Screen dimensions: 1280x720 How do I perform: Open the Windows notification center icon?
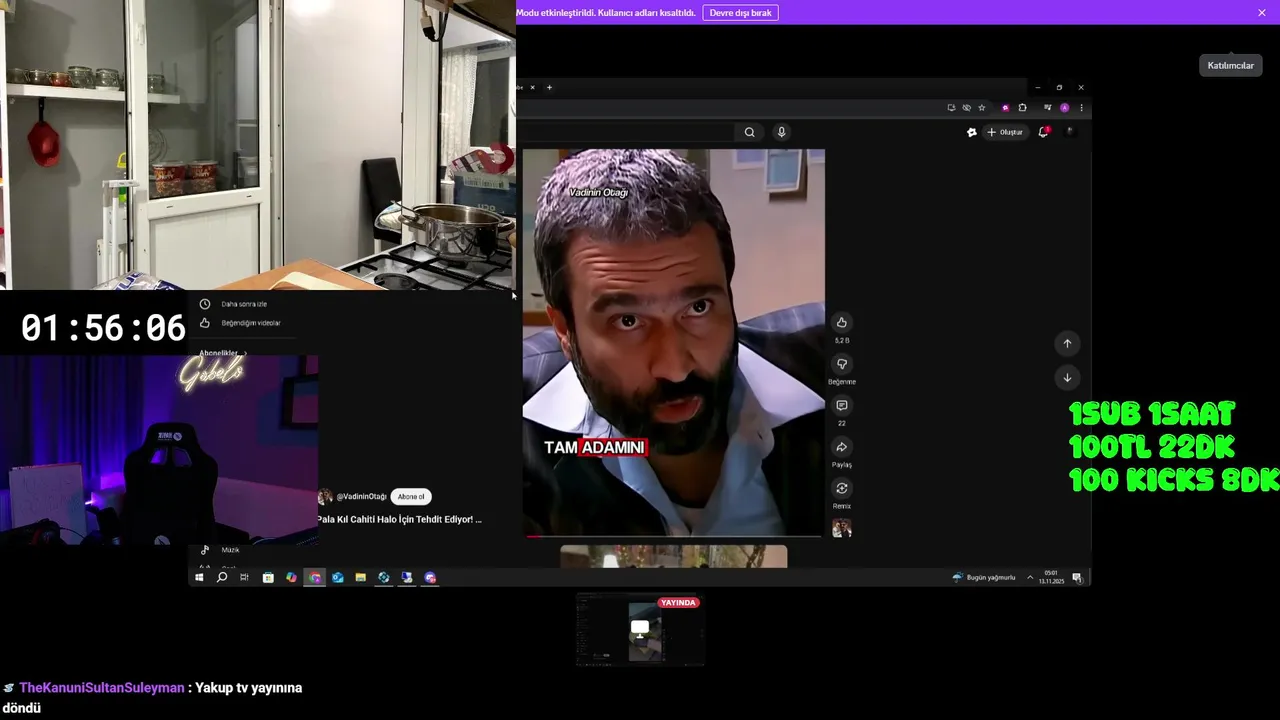click(1077, 577)
